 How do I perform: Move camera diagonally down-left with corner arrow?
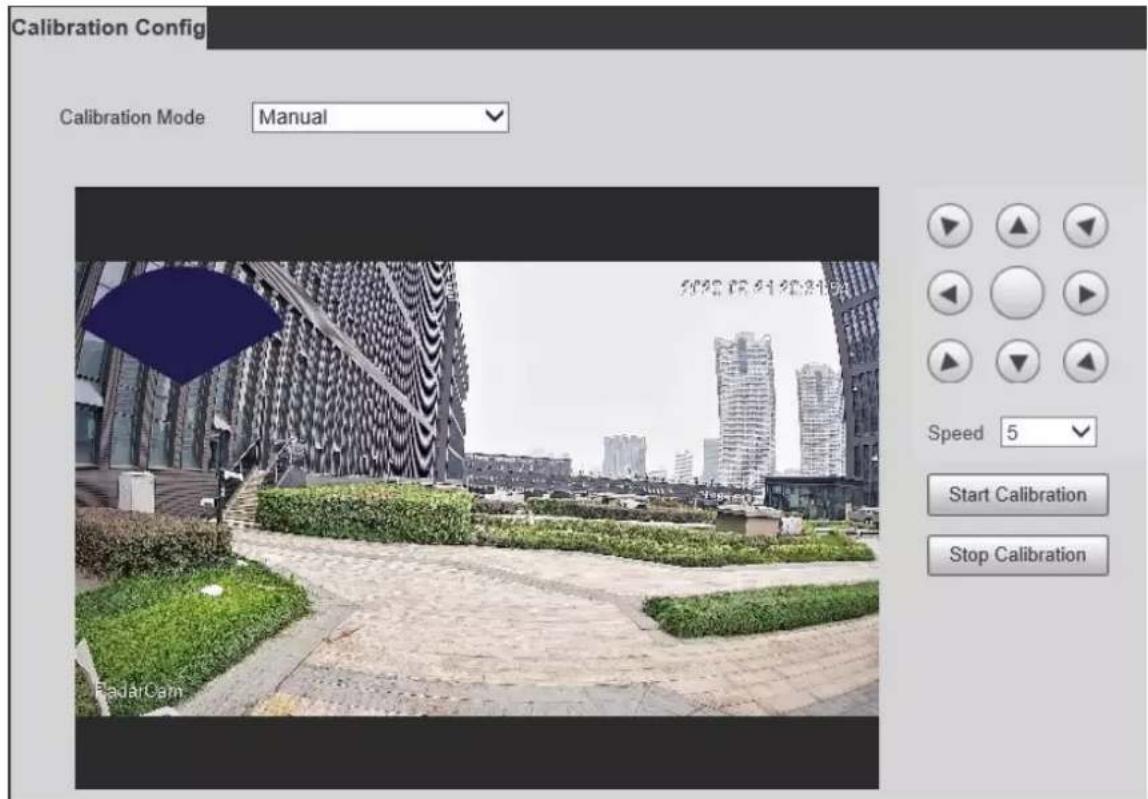coord(950,362)
